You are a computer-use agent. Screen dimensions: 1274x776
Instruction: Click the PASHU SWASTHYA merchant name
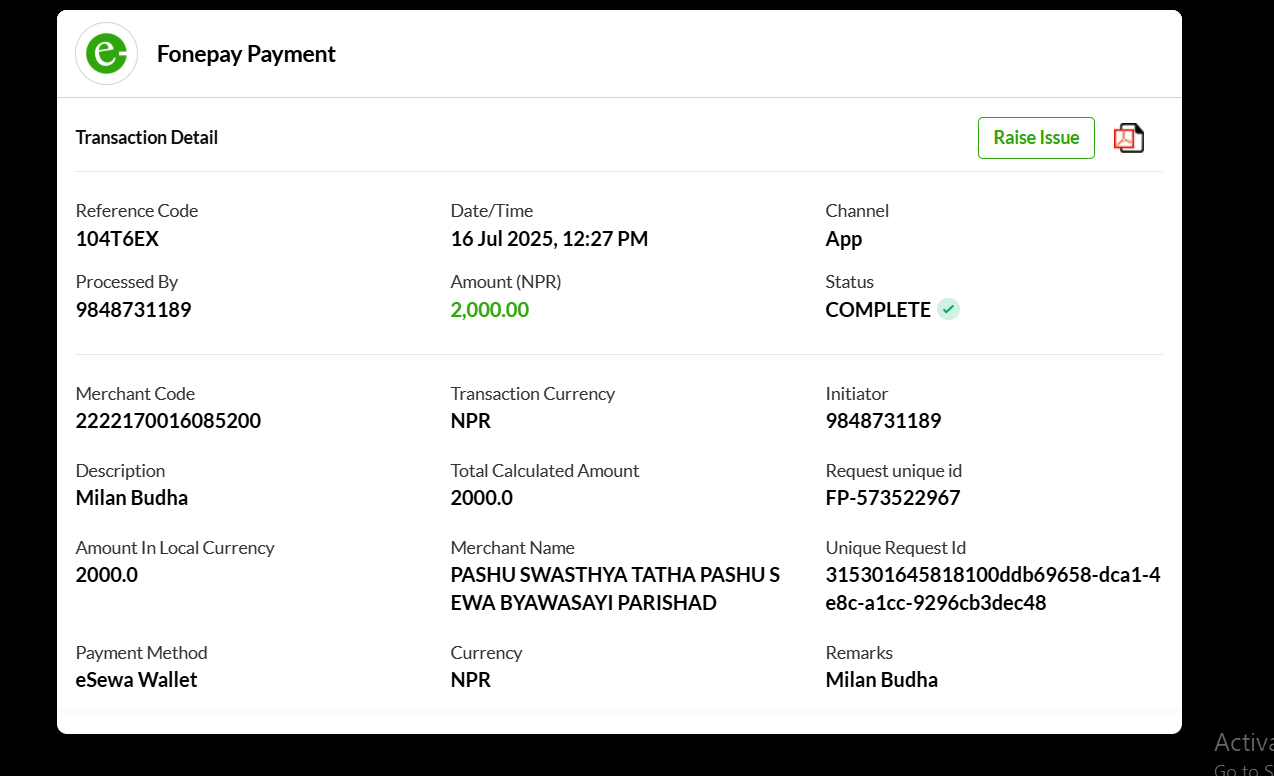615,589
